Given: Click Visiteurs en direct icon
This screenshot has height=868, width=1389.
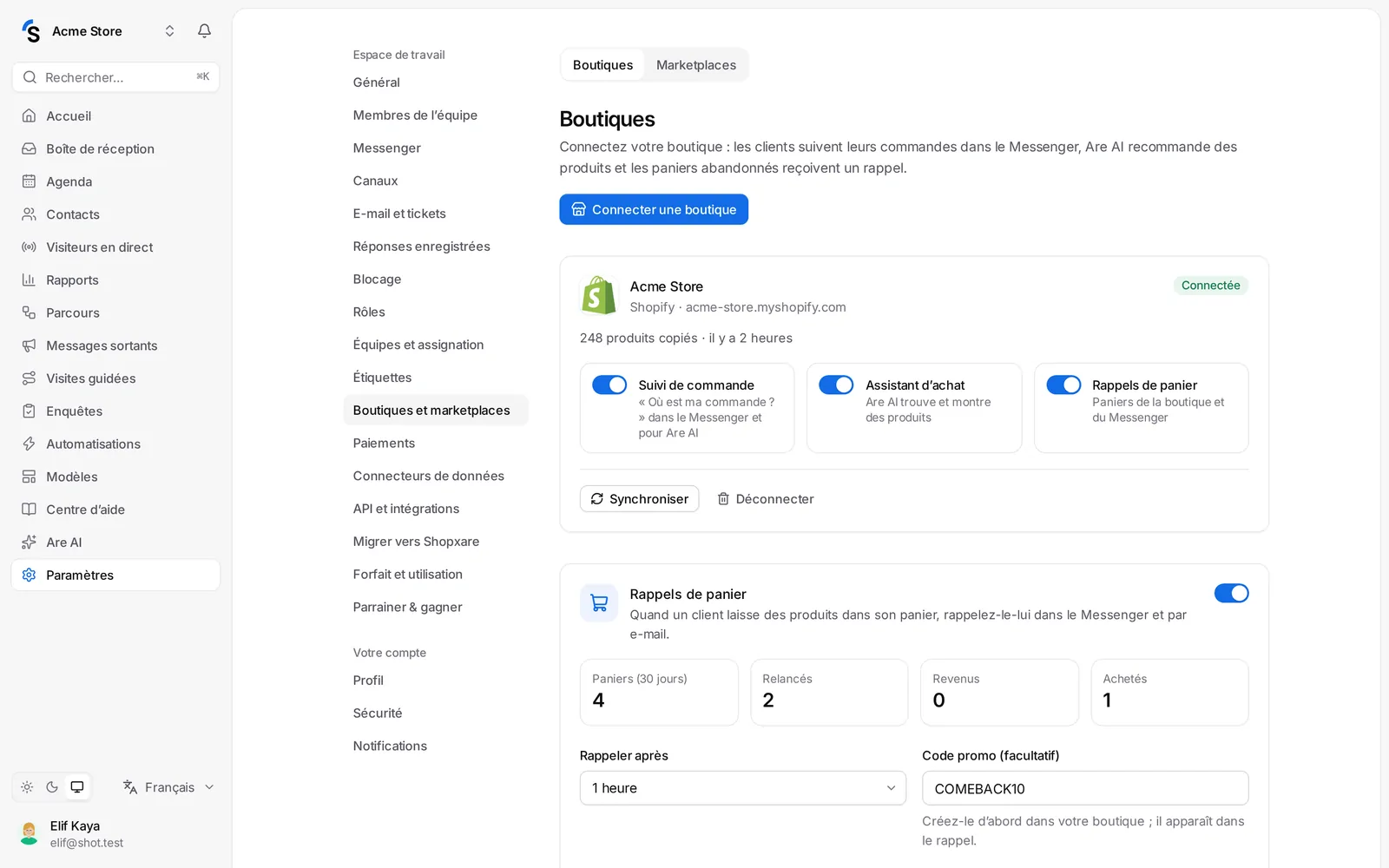Looking at the screenshot, I should click(29, 247).
